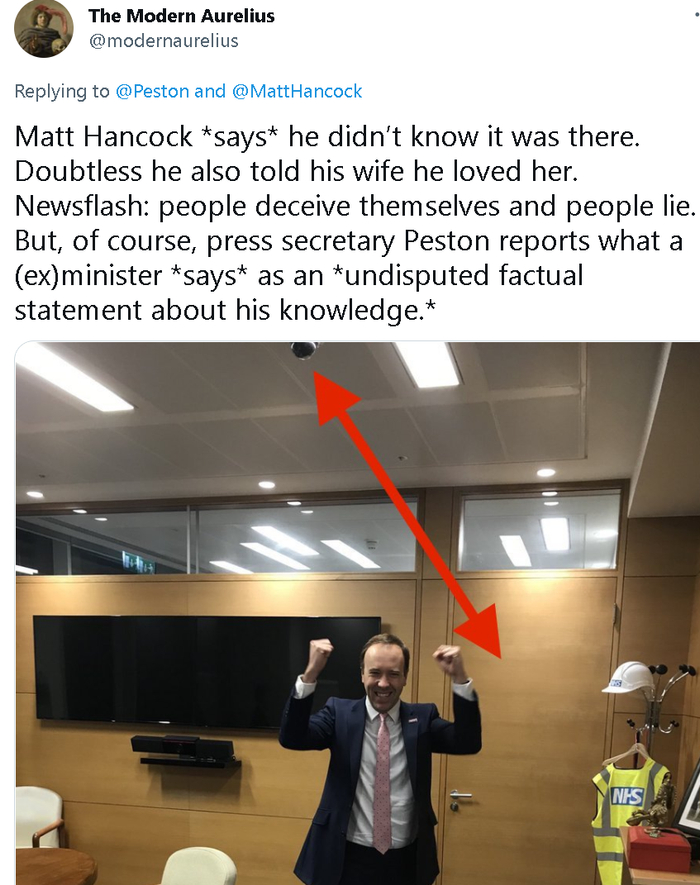
Task: Open The Modern Aurelius profile avatar
Action: 43,28
